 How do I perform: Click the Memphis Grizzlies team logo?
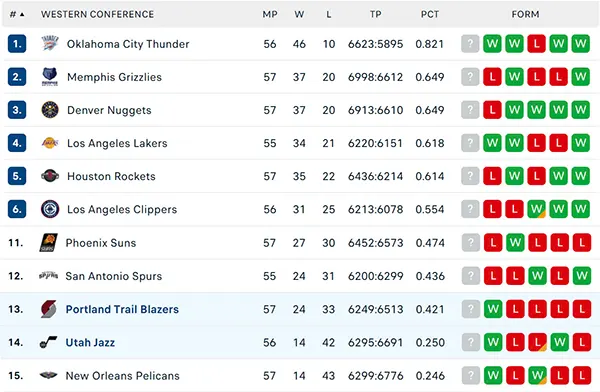pyautogui.click(x=50, y=77)
